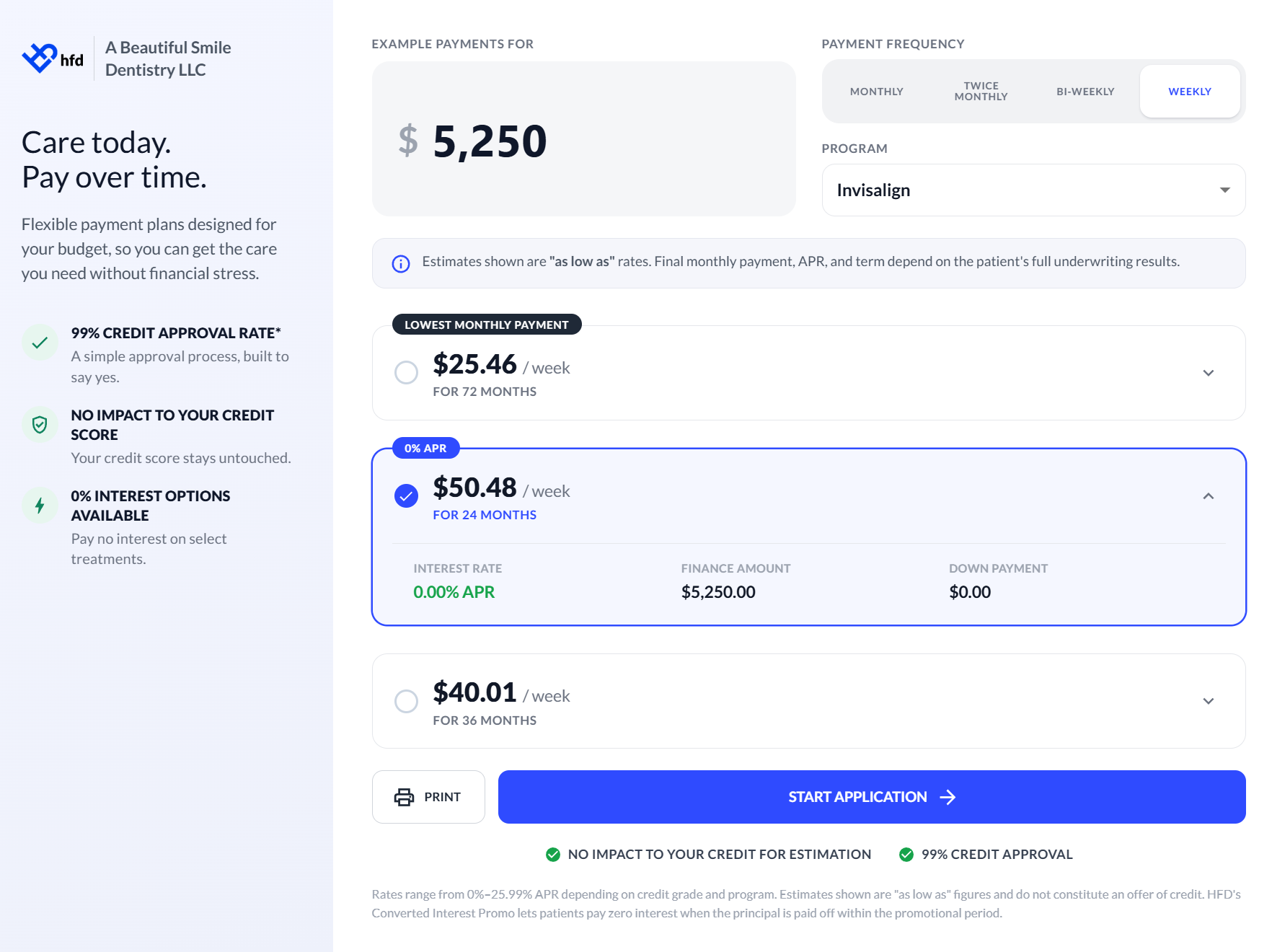Expand details for the 72 months plan

(x=1209, y=373)
